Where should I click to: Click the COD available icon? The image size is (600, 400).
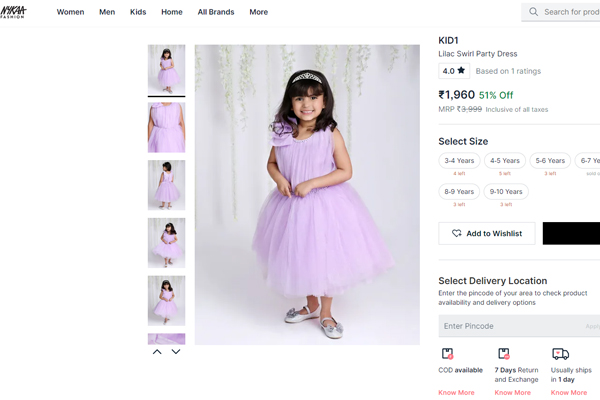pos(447,354)
